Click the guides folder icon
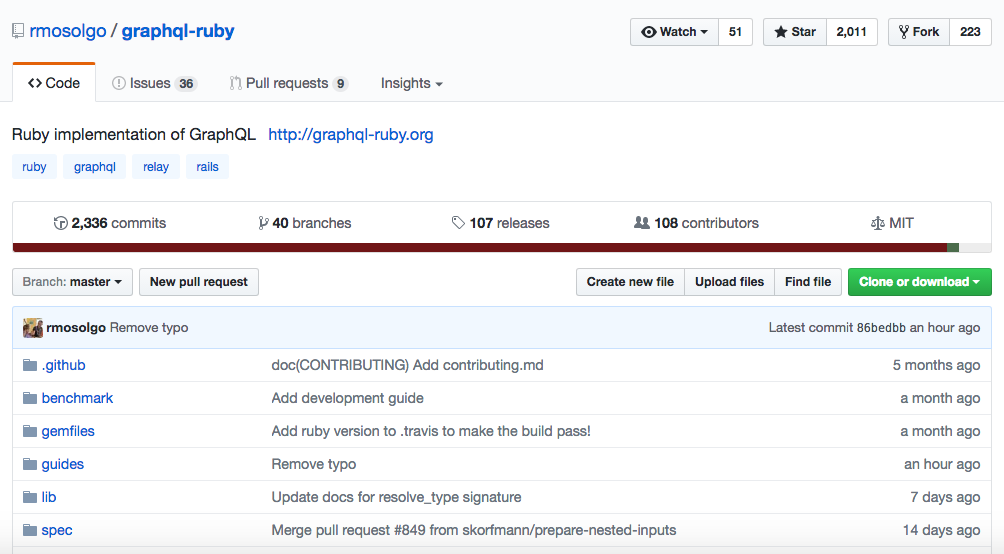The width and height of the screenshot is (1004, 554). pos(29,464)
